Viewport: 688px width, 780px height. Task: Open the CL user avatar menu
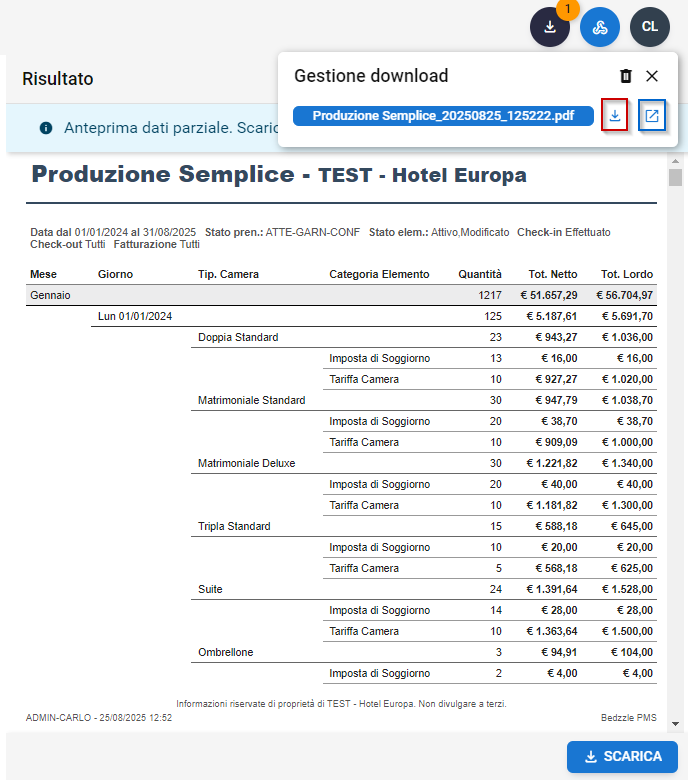[650, 27]
